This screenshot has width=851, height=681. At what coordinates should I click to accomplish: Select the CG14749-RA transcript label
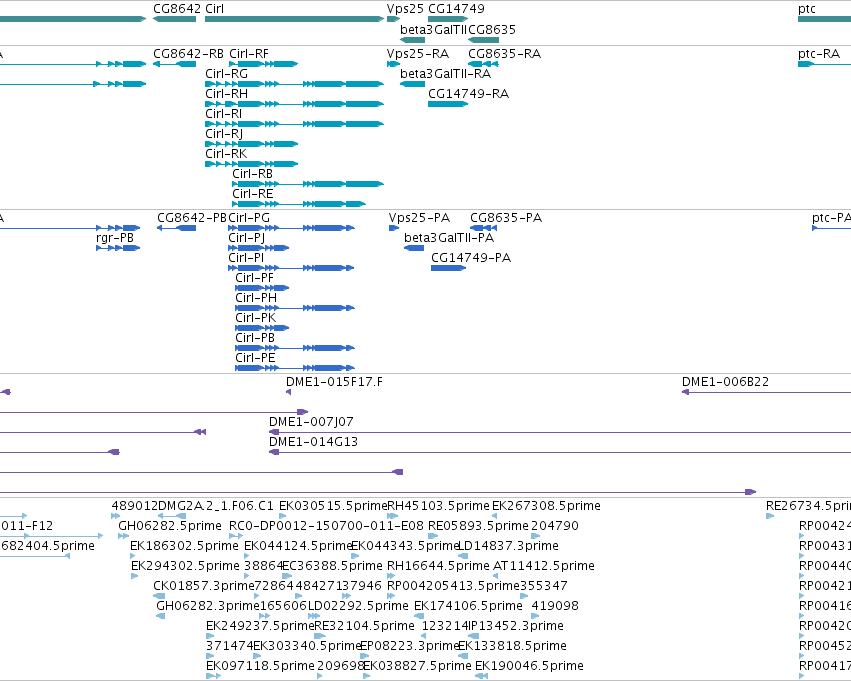tap(468, 94)
